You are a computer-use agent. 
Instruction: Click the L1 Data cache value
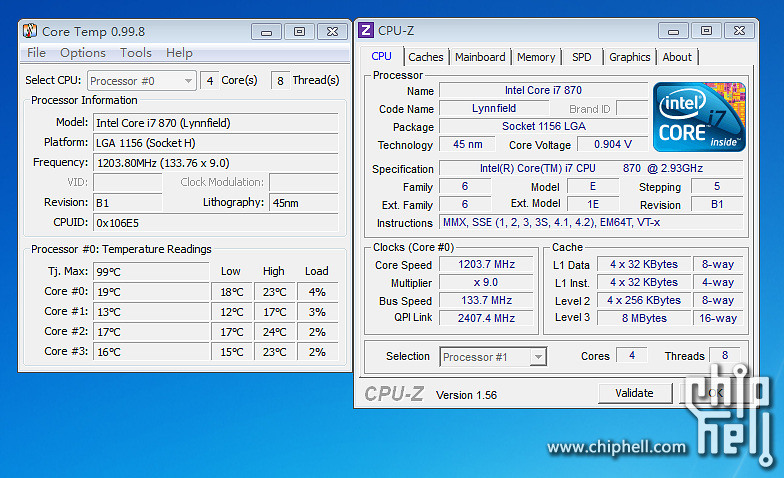pos(644,264)
